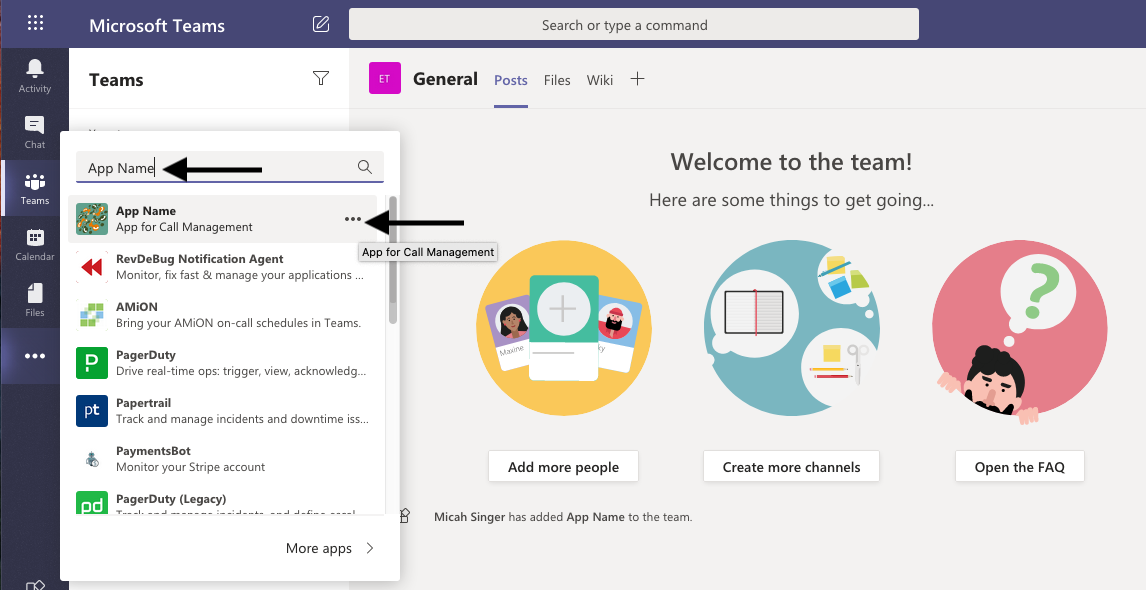Viewport: 1146px width, 590px height.
Task: Select PagerDuty (Legacy) app title
Action: [171, 499]
